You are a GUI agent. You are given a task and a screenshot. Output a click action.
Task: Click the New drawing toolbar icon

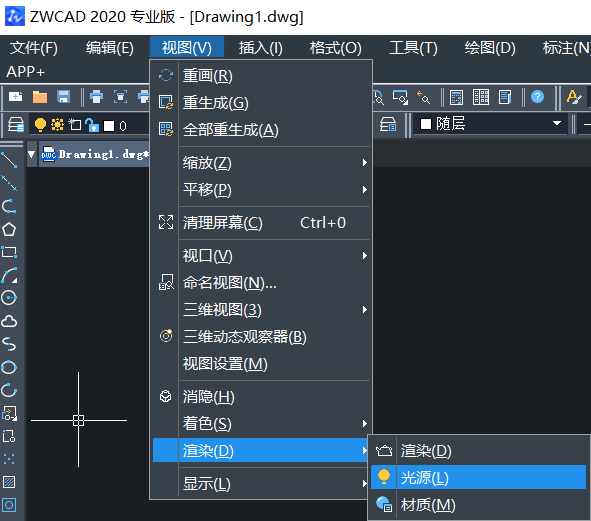[15, 97]
